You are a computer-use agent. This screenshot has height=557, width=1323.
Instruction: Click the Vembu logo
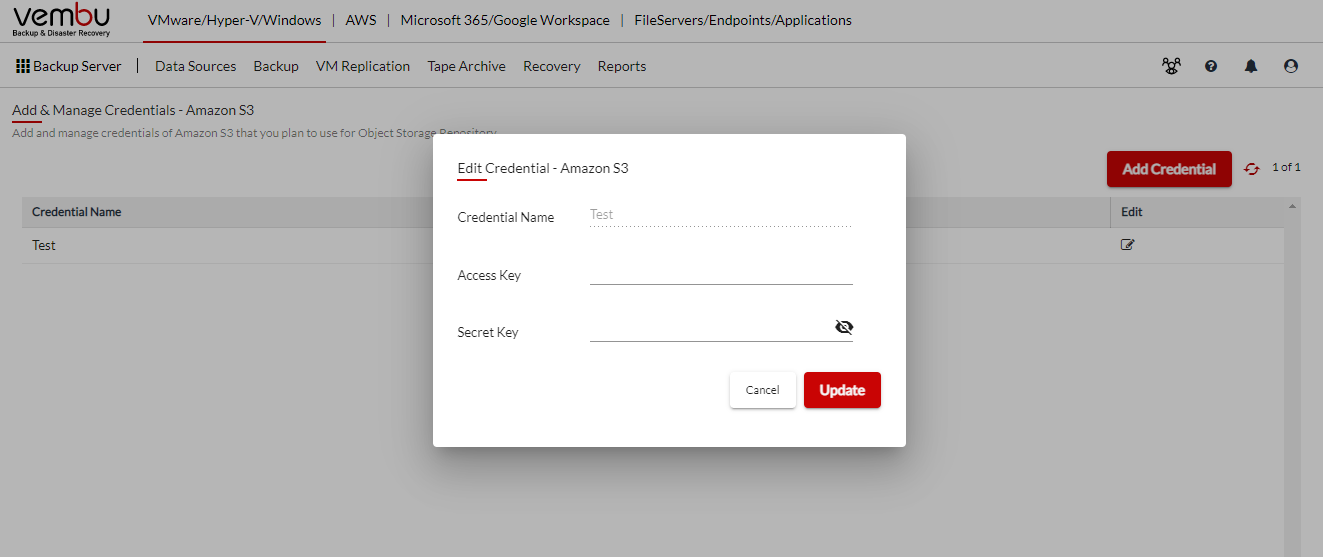pyautogui.click(x=62, y=20)
